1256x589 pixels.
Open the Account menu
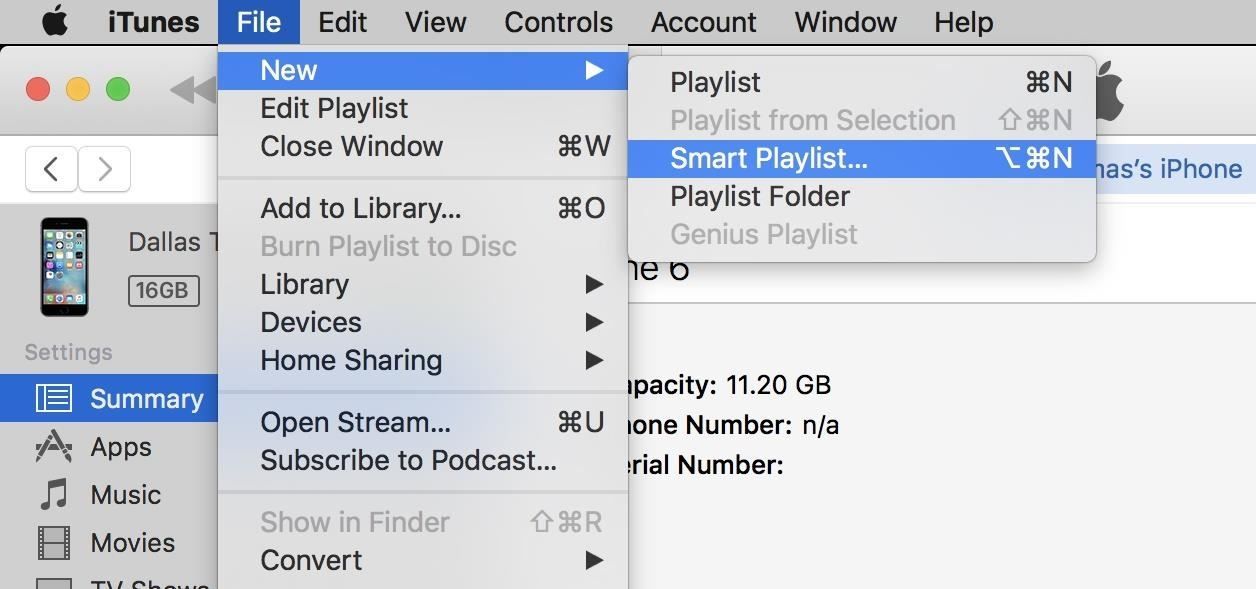coord(702,21)
